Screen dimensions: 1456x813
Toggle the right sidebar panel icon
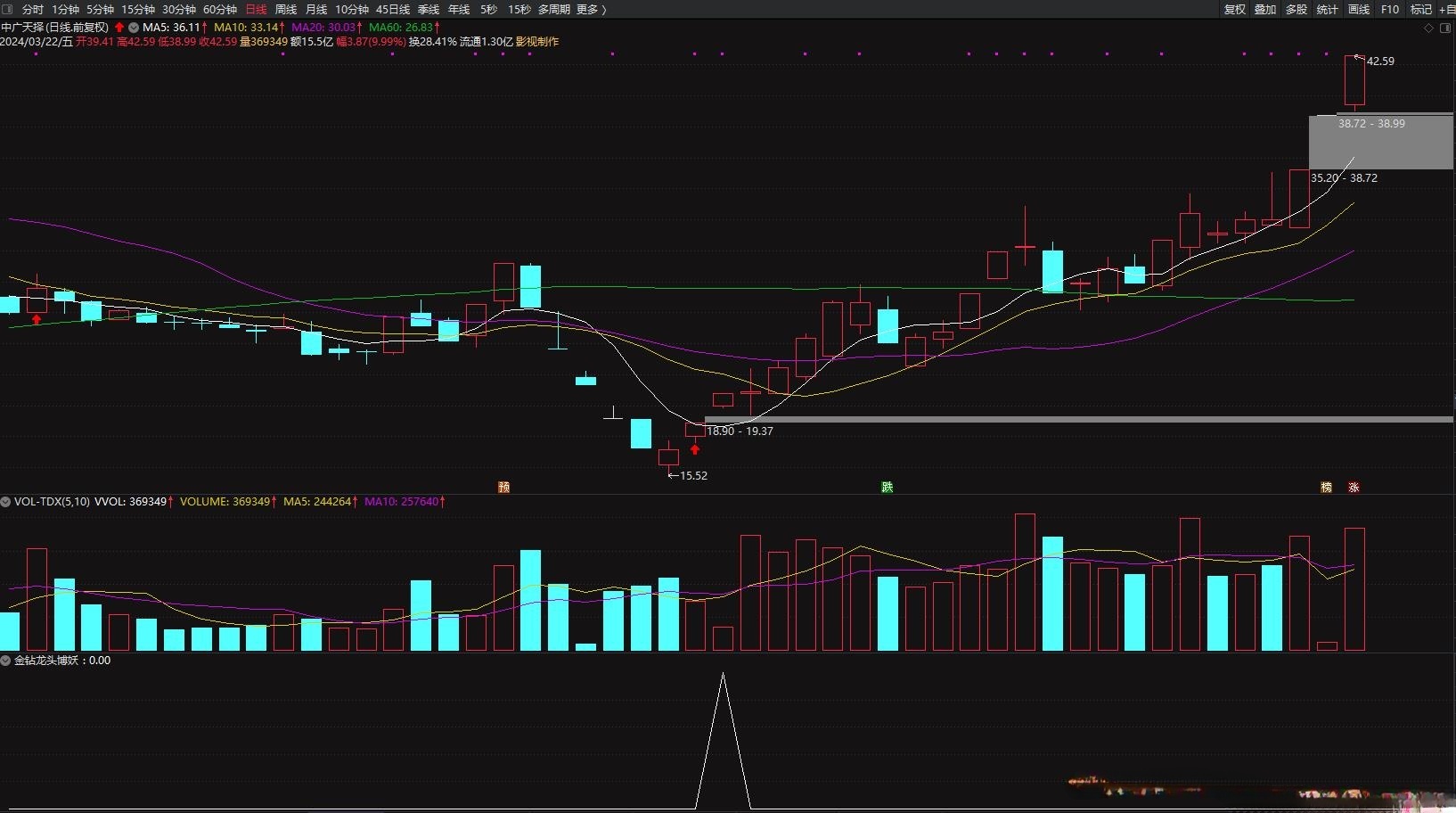tap(1445, 29)
